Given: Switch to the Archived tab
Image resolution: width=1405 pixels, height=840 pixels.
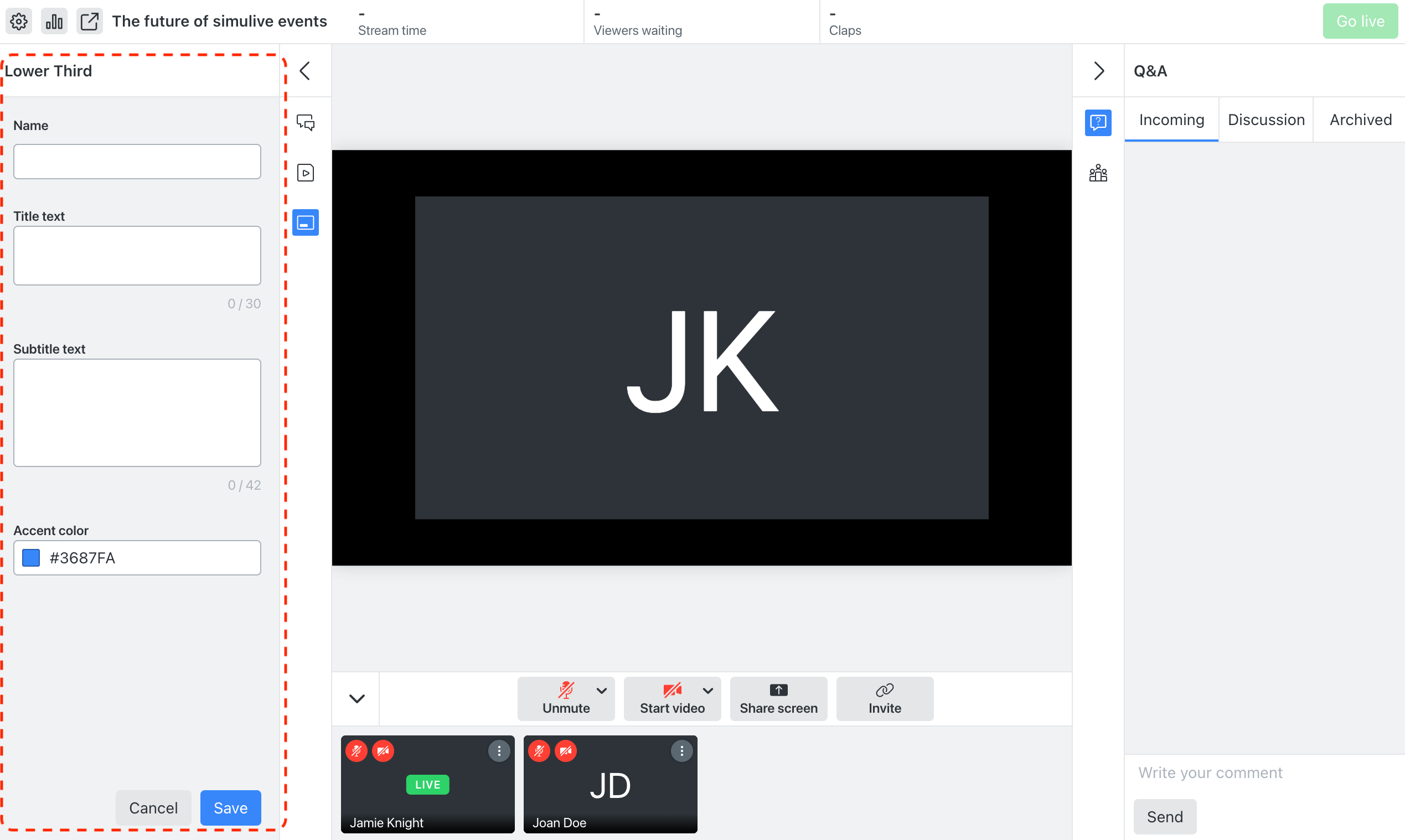Looking at the screenshot, I should [1360, 120].
